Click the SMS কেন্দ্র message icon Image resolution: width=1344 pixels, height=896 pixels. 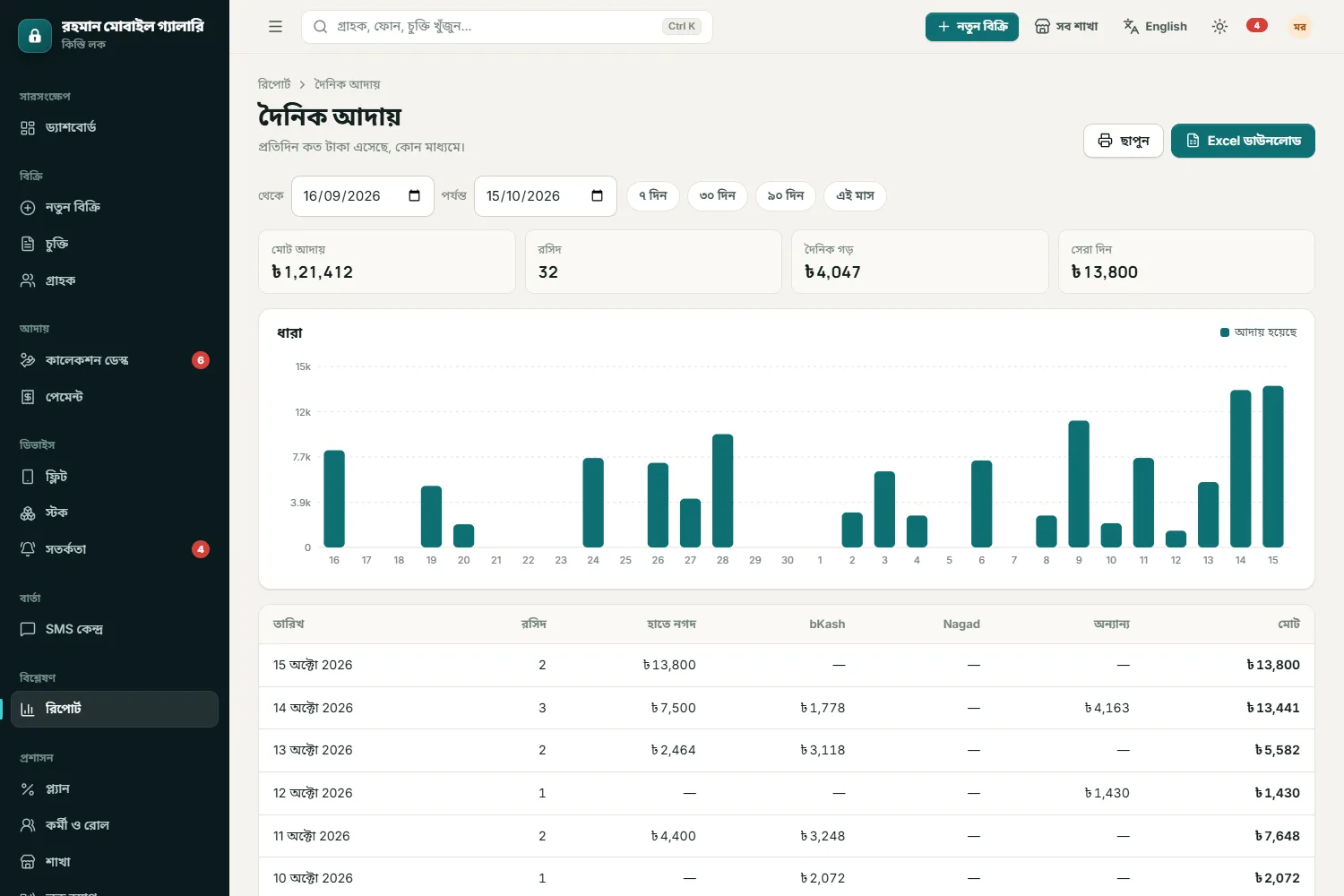pyautogui.click(x=28, y=629)
